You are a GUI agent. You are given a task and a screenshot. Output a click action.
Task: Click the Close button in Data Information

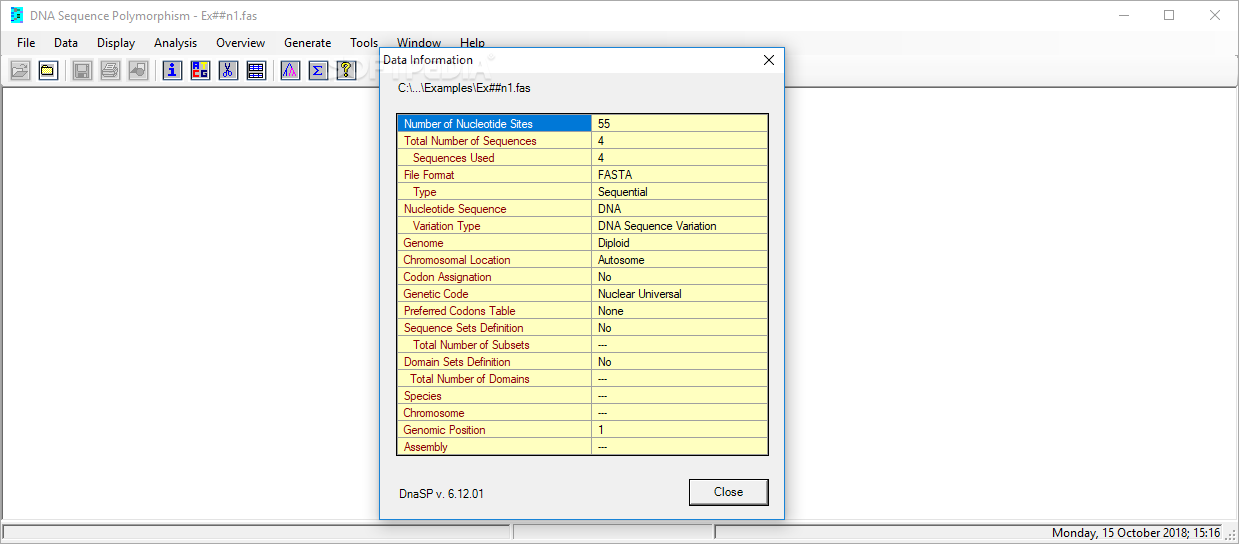728,492
